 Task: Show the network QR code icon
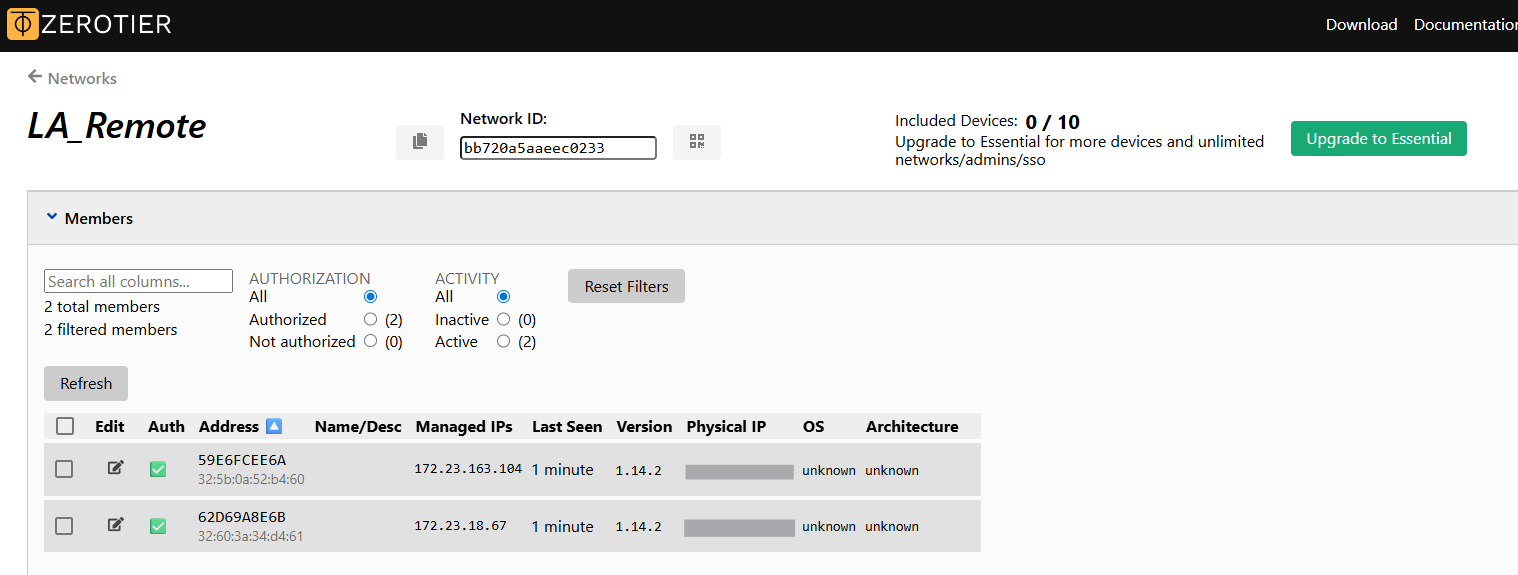[697, 142]
